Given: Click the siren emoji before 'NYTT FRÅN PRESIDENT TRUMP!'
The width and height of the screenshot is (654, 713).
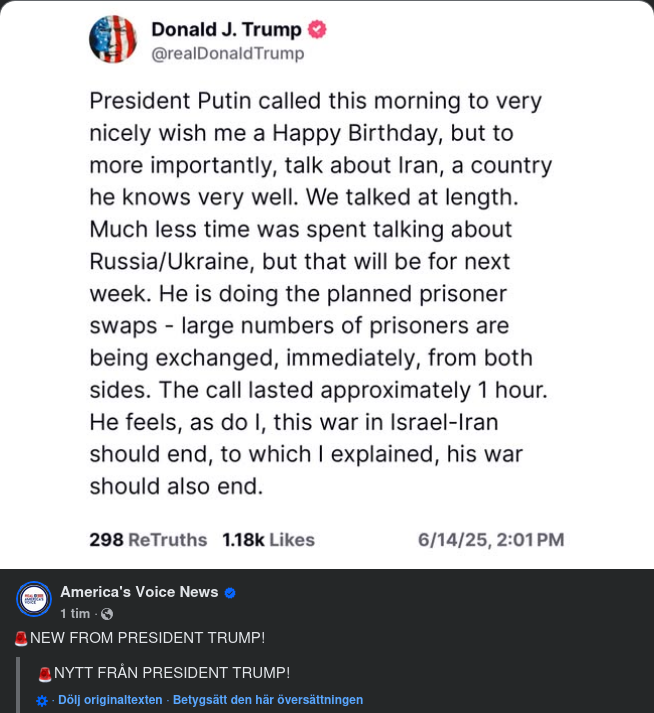Looking at the screenshot, I should pos(45,674).
